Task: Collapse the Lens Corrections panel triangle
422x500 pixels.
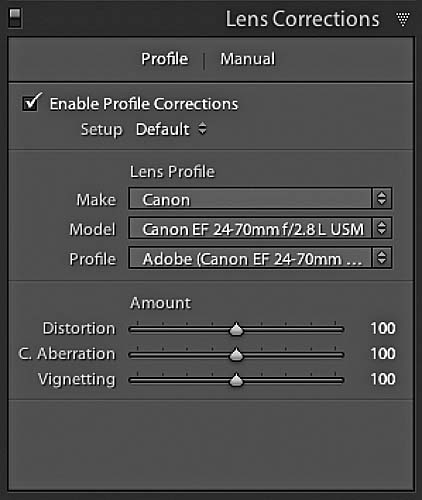Action: pyautogui.click(x=403, y=19)
